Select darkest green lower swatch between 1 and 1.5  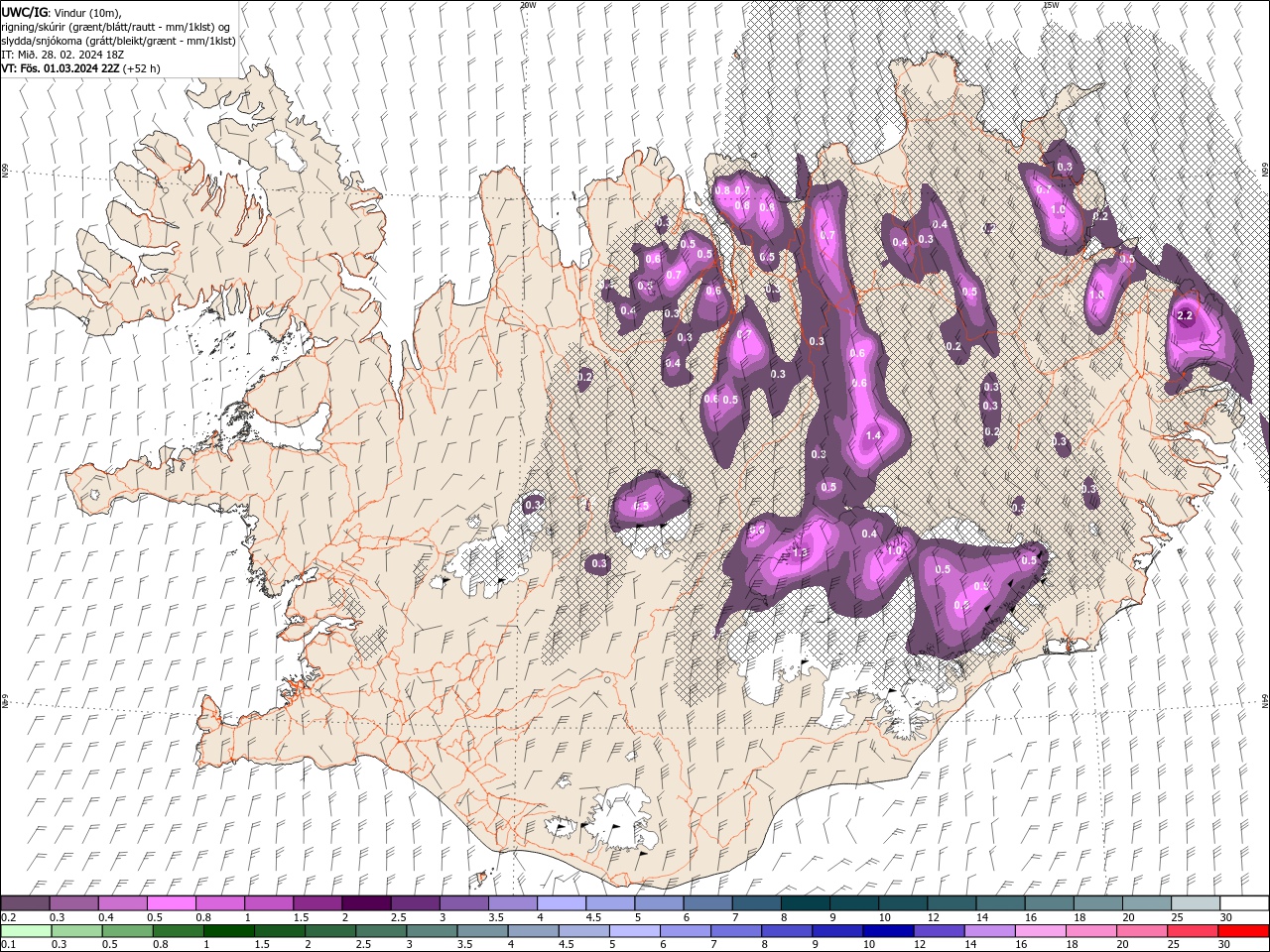point(229,931)
